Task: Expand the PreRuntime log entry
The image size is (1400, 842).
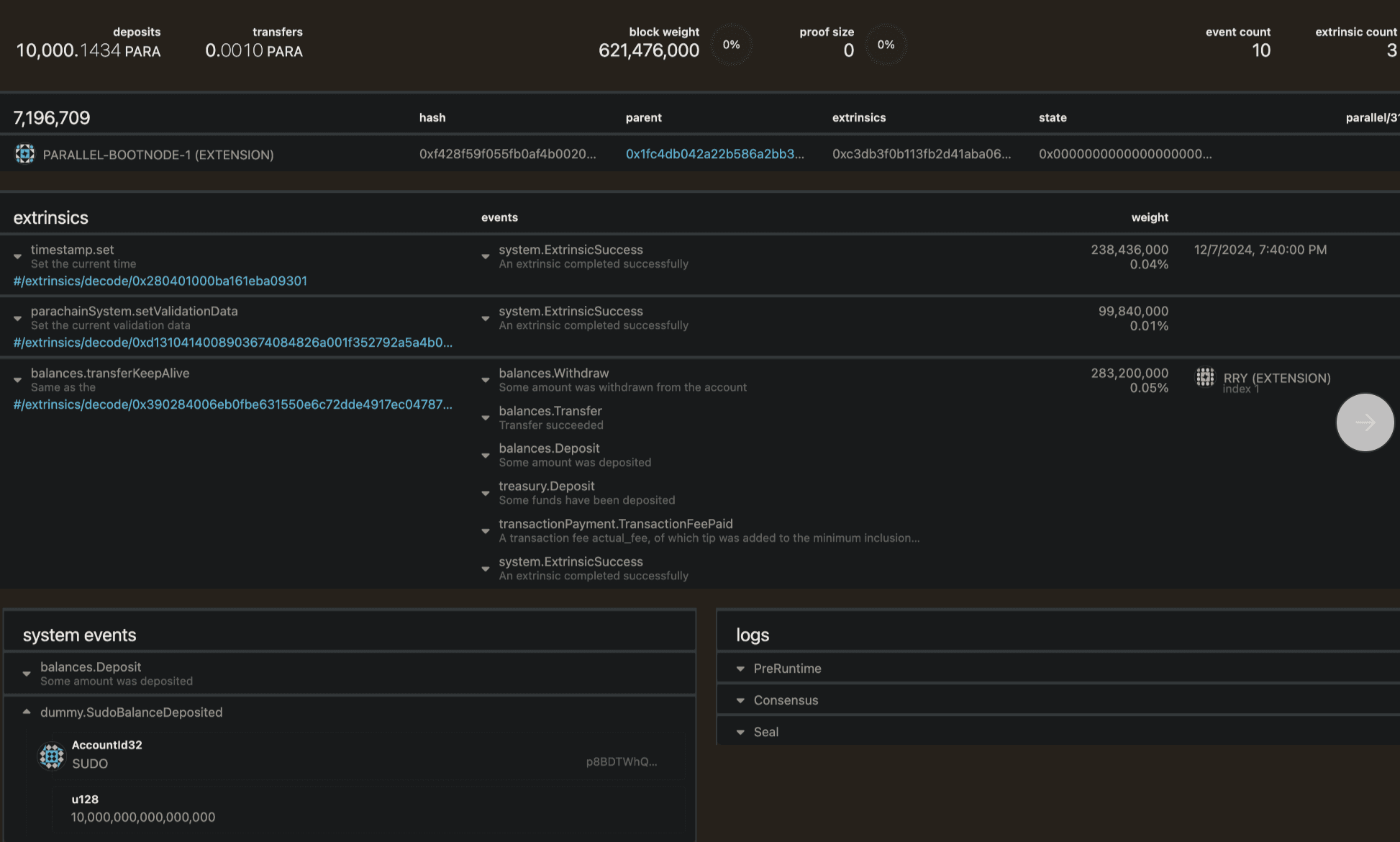Action: click(740, 669)
